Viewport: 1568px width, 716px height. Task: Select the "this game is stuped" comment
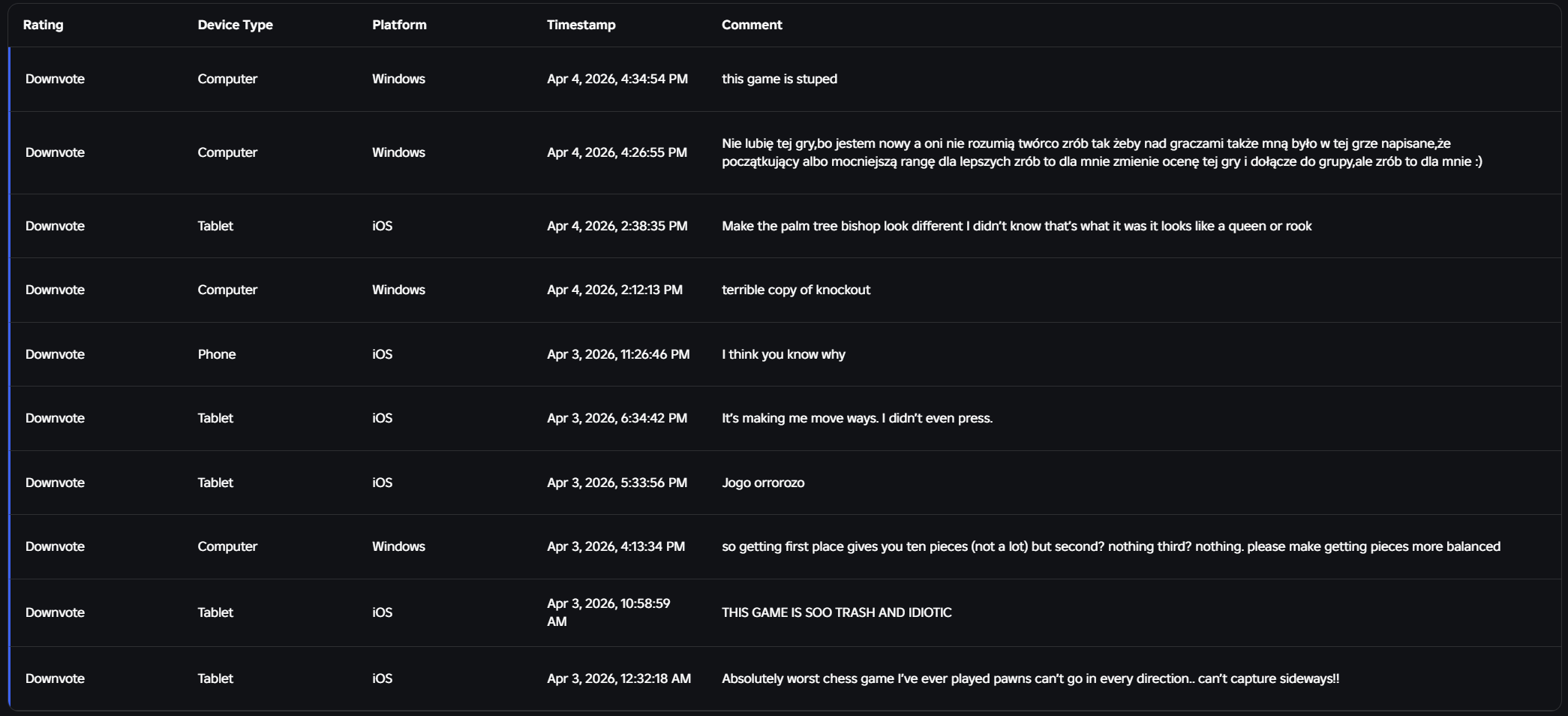click(779, 79)
